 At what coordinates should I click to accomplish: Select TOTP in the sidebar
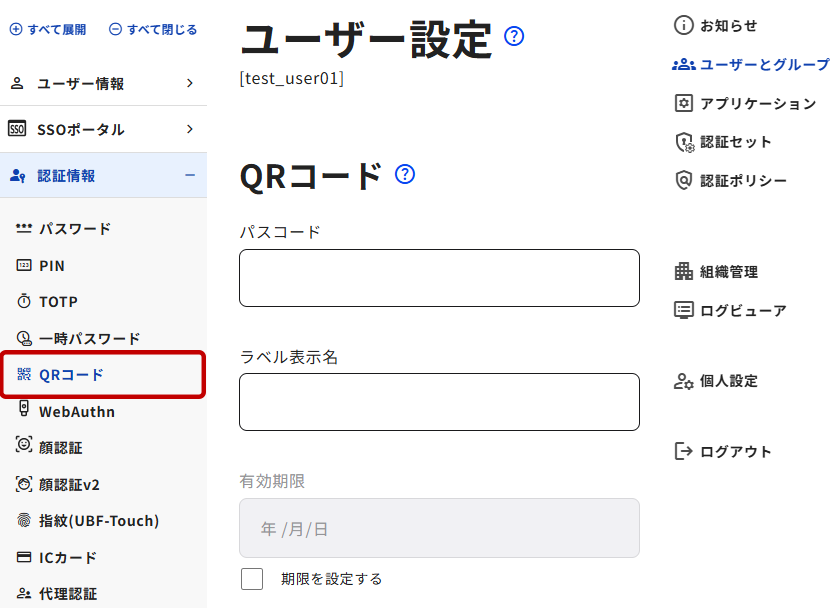tap(58, 302)
